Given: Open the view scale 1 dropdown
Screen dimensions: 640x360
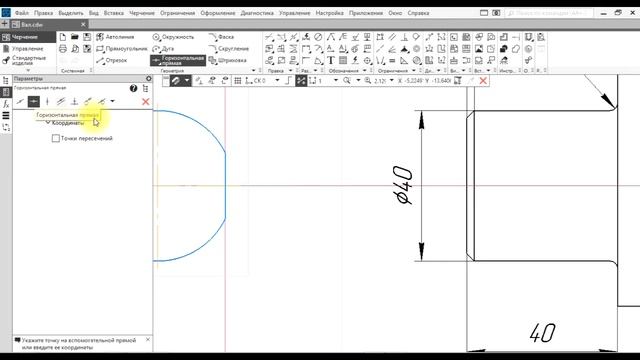Looking at the screenshot, I should pyautogui.click(x=336, y=81).
